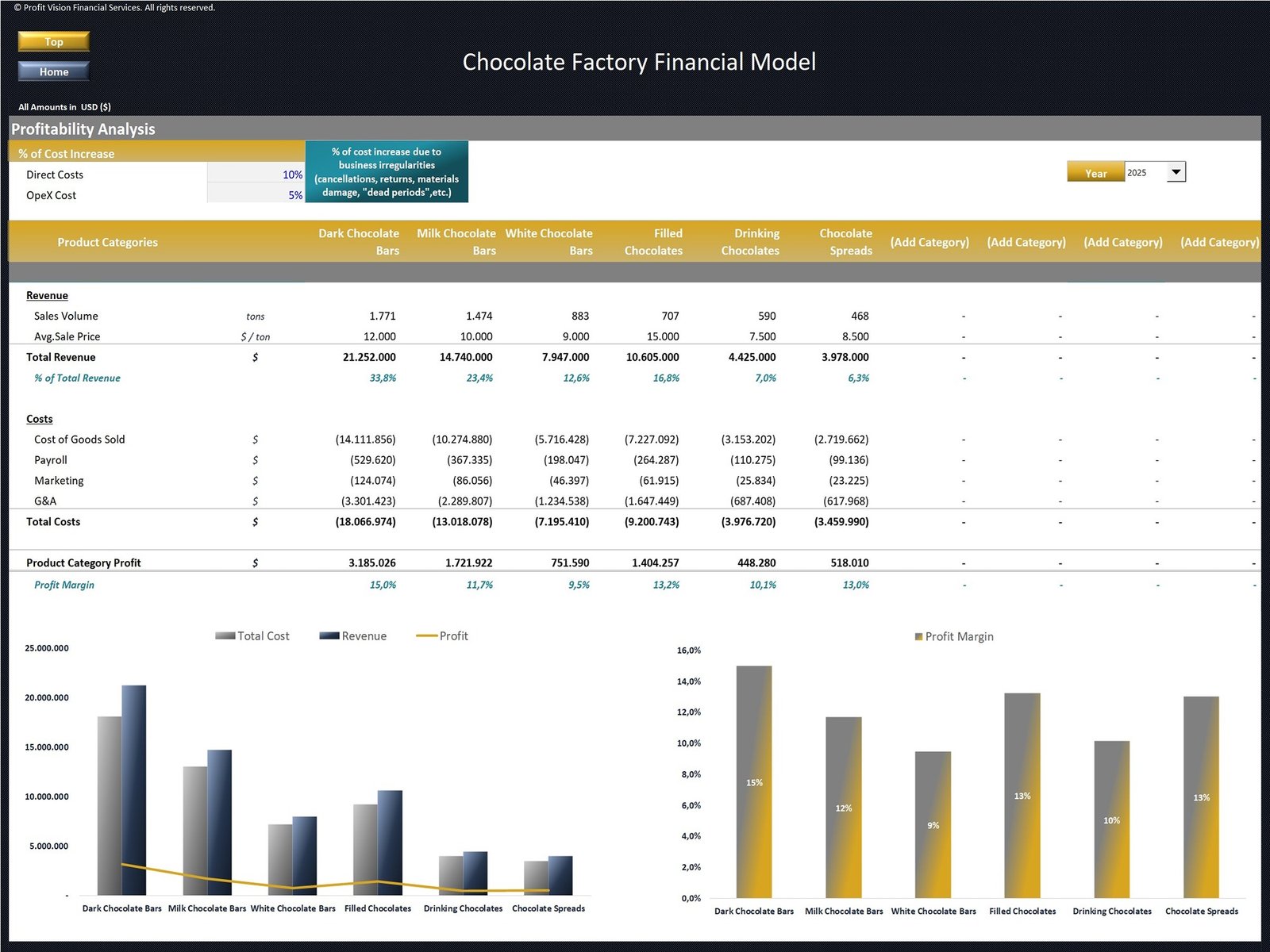The width and height of the screenshot is (1270, 952).
Task: Click the teal cost increase note box
Action: 387,172
